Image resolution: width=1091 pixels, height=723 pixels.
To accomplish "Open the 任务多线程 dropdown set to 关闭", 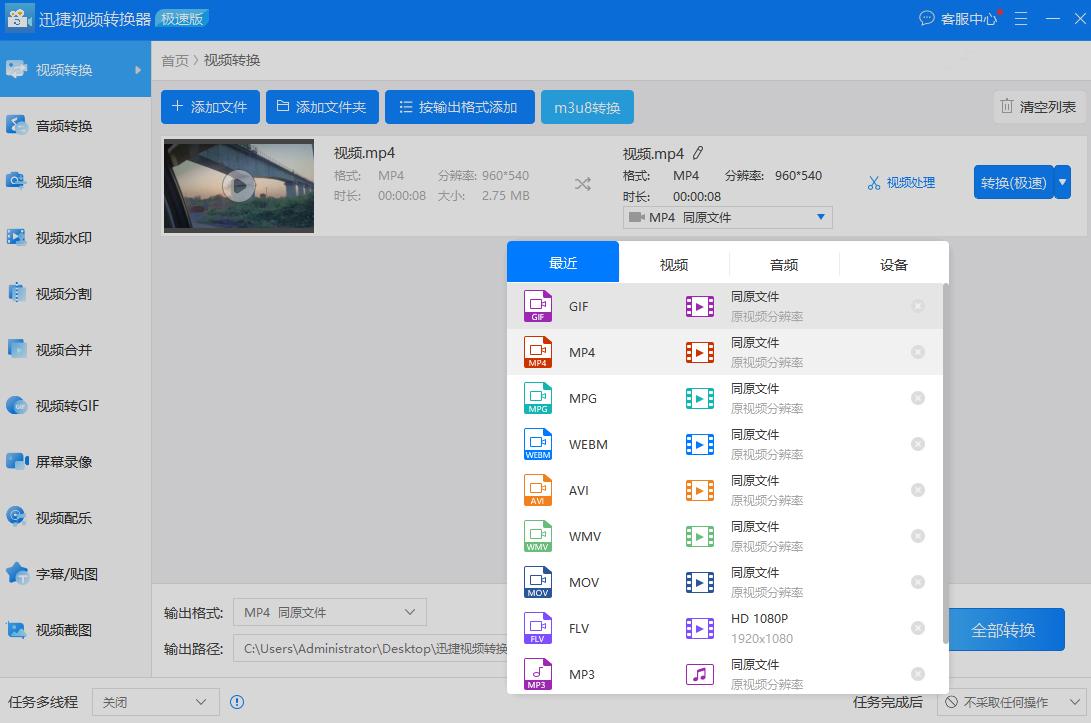I will pos(155,702).
